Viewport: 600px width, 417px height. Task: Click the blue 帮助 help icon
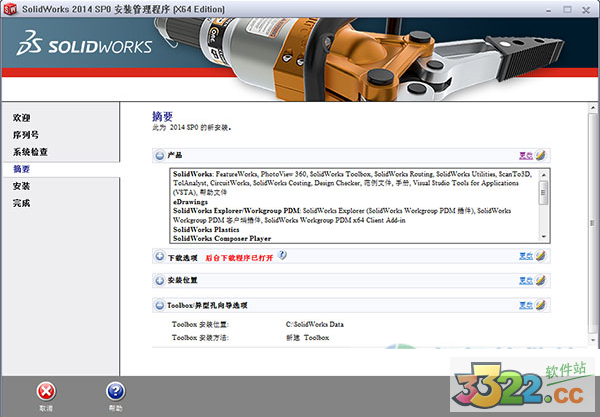pos(115,391)
